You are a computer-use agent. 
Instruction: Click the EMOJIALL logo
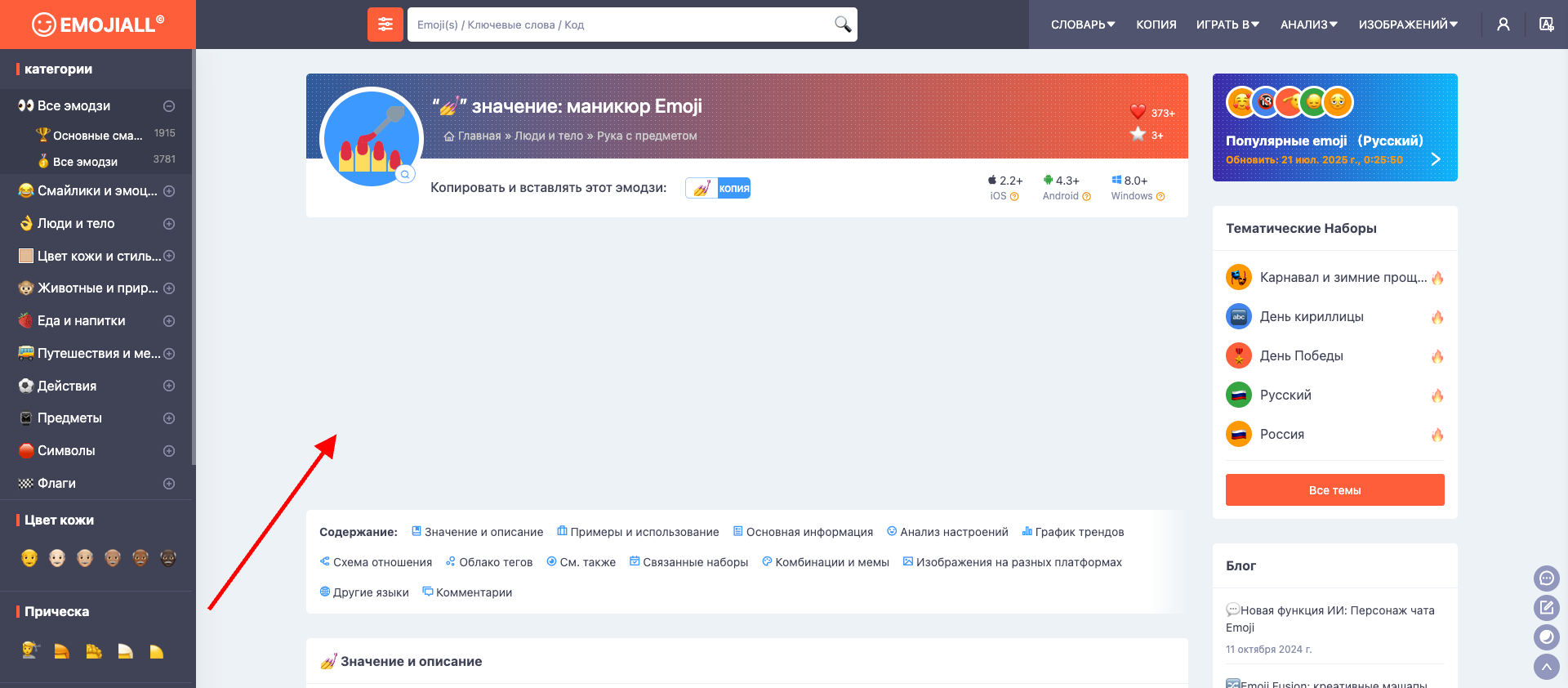[98, 25]
